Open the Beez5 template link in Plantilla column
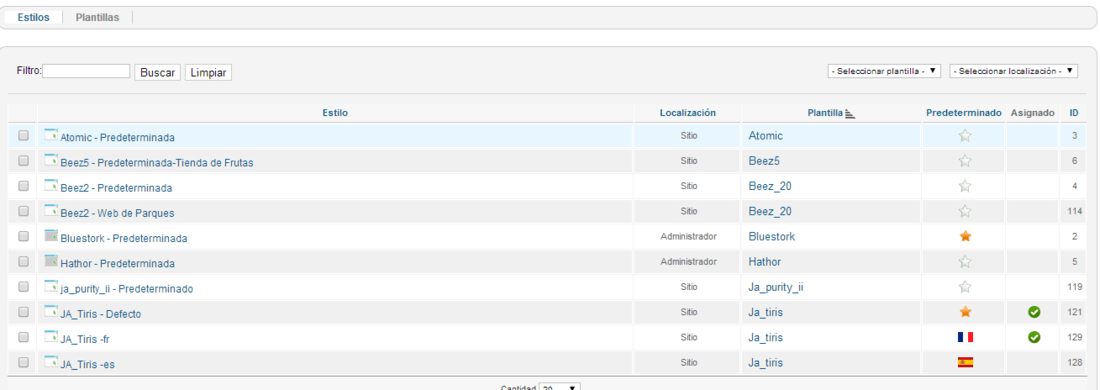 [x=764, y=161]
